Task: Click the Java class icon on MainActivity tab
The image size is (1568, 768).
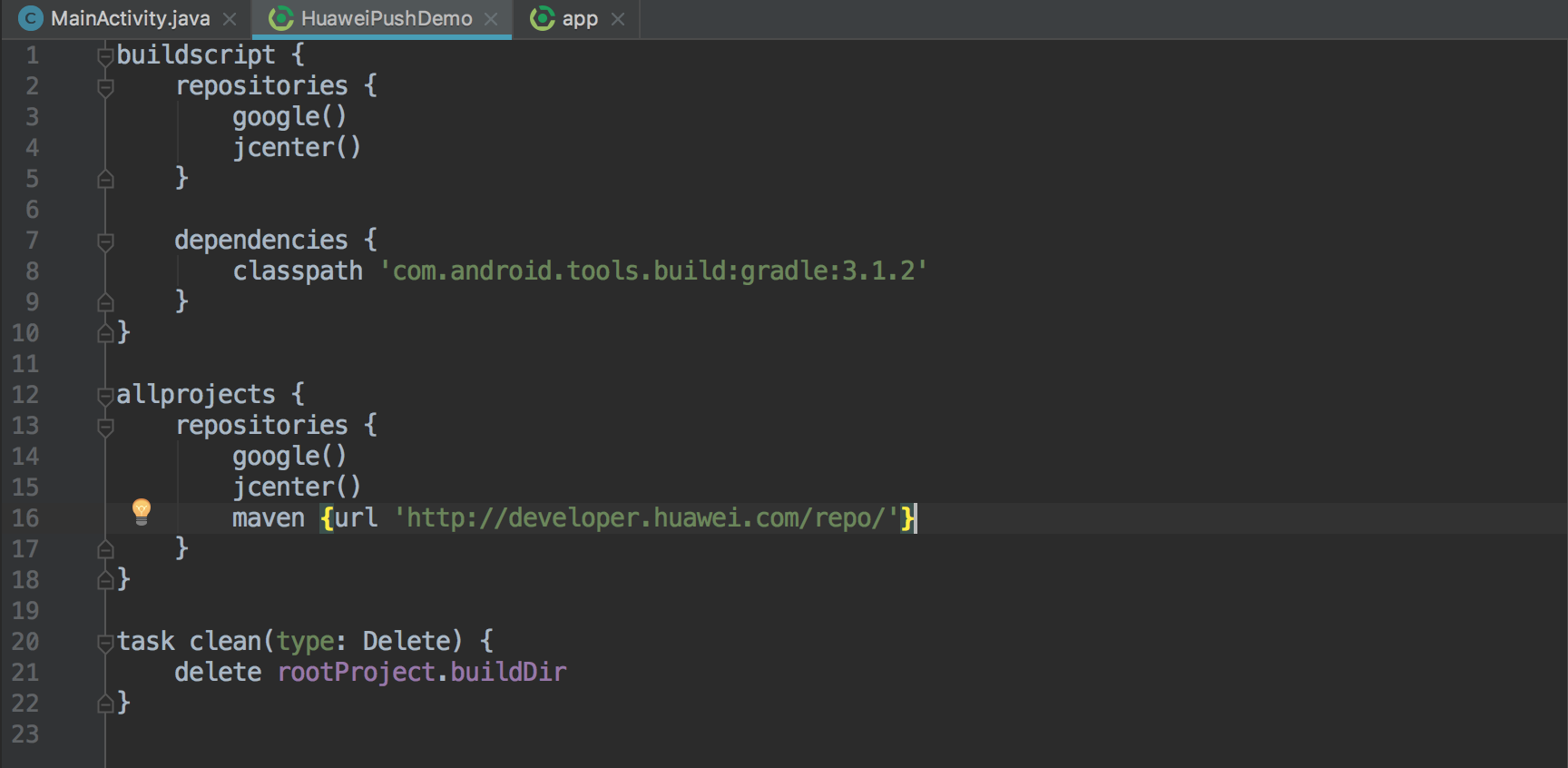Action: [31, 18]
